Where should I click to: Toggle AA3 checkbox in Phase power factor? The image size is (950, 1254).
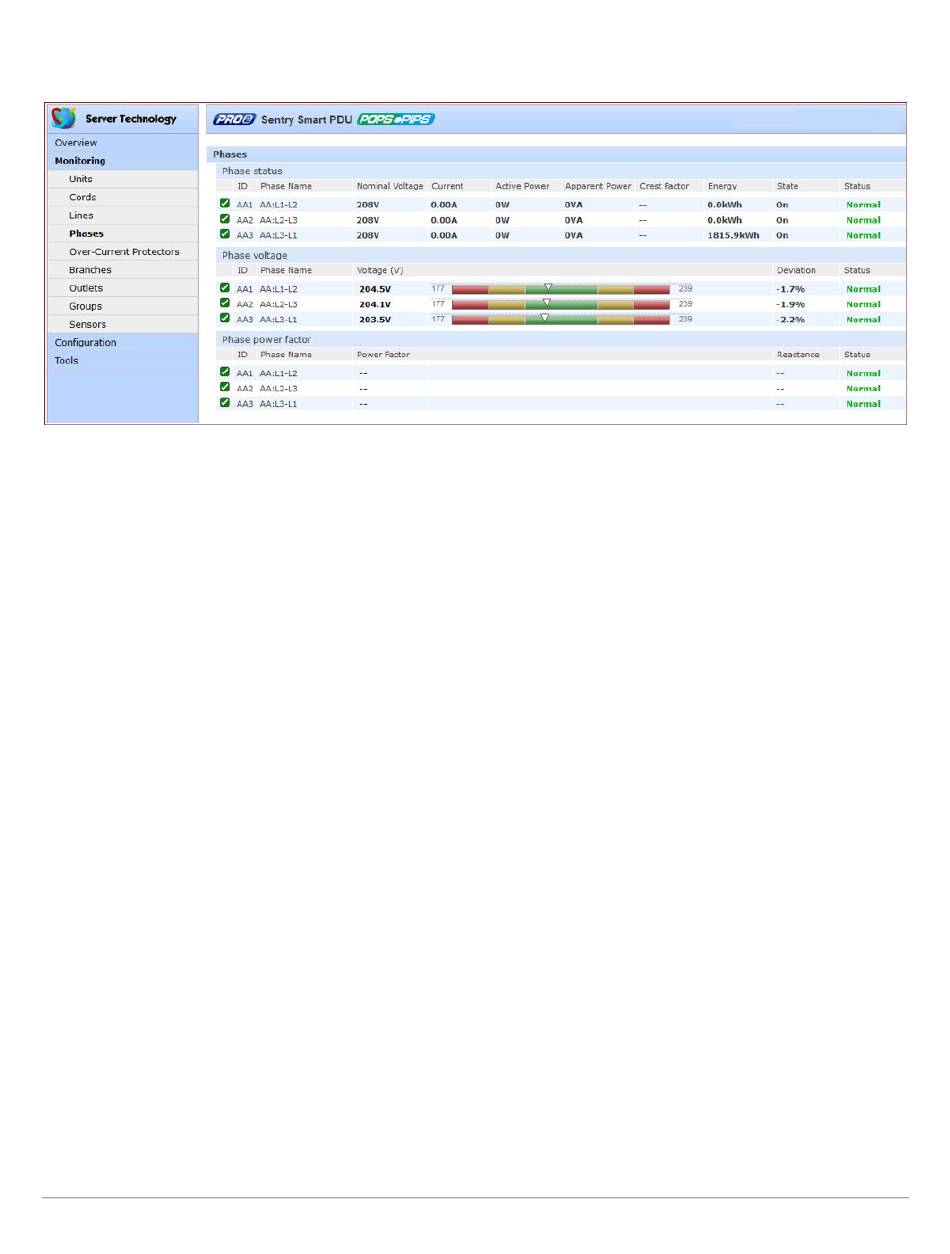[225, 402]
